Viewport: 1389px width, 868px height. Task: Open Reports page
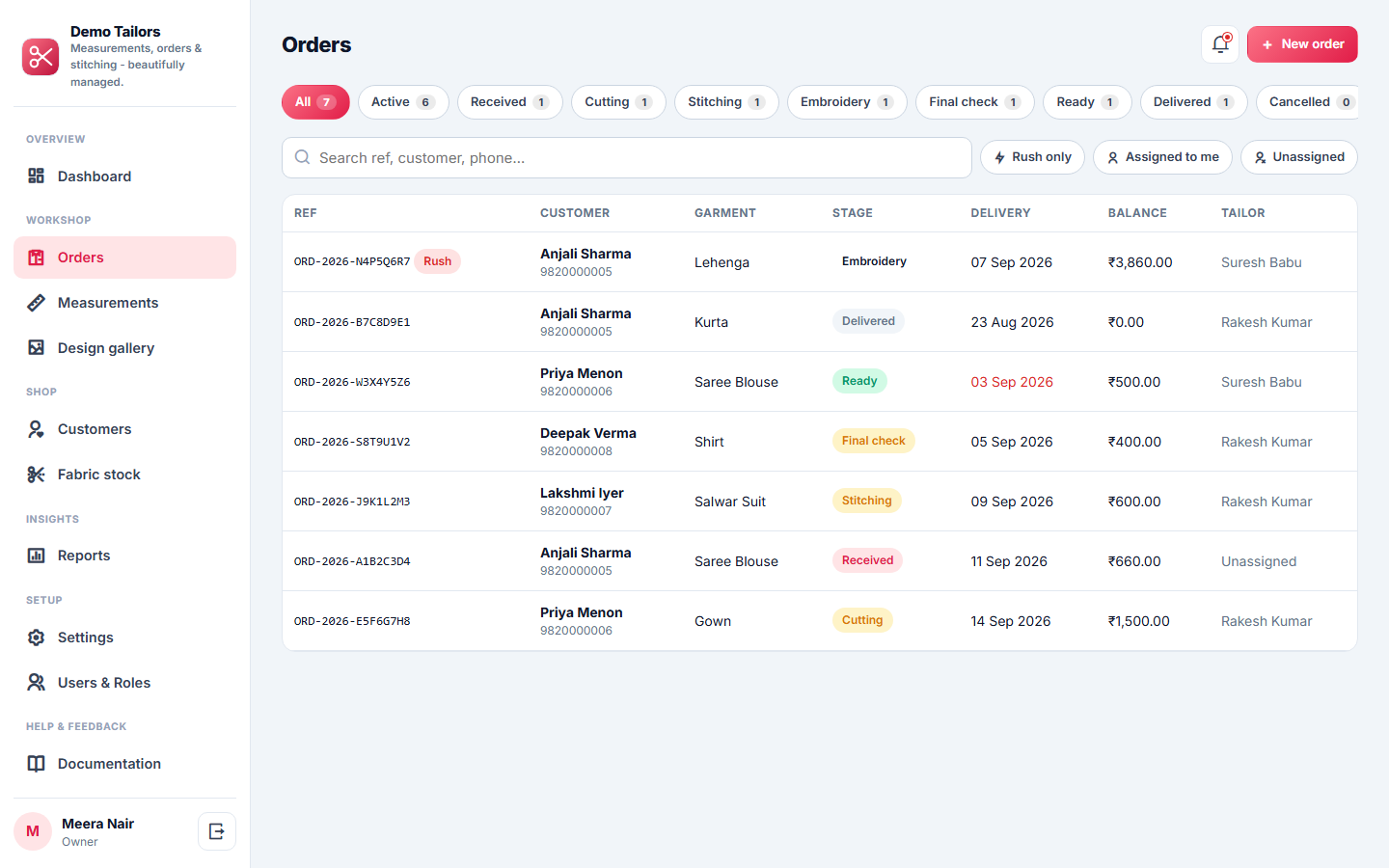click(124, 556)
